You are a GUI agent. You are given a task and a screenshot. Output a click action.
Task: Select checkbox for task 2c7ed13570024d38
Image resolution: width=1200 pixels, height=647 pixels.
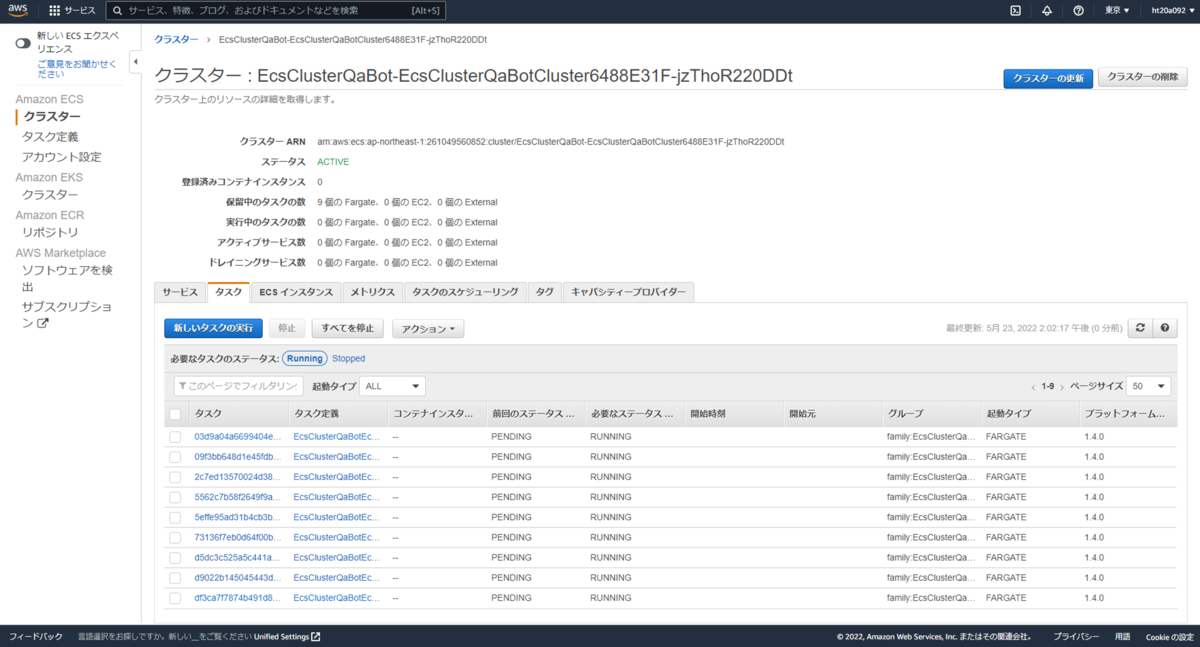[x=175, y=477]
